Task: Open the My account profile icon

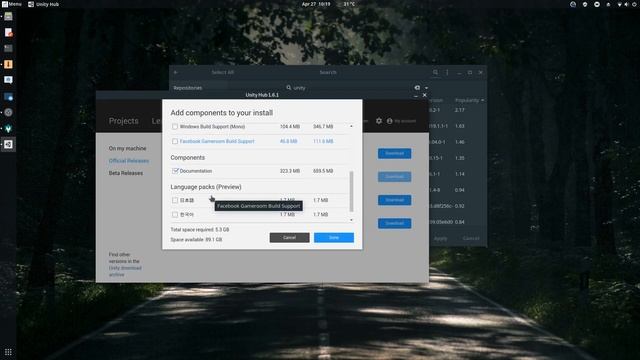Action: [x=389, y=121]
